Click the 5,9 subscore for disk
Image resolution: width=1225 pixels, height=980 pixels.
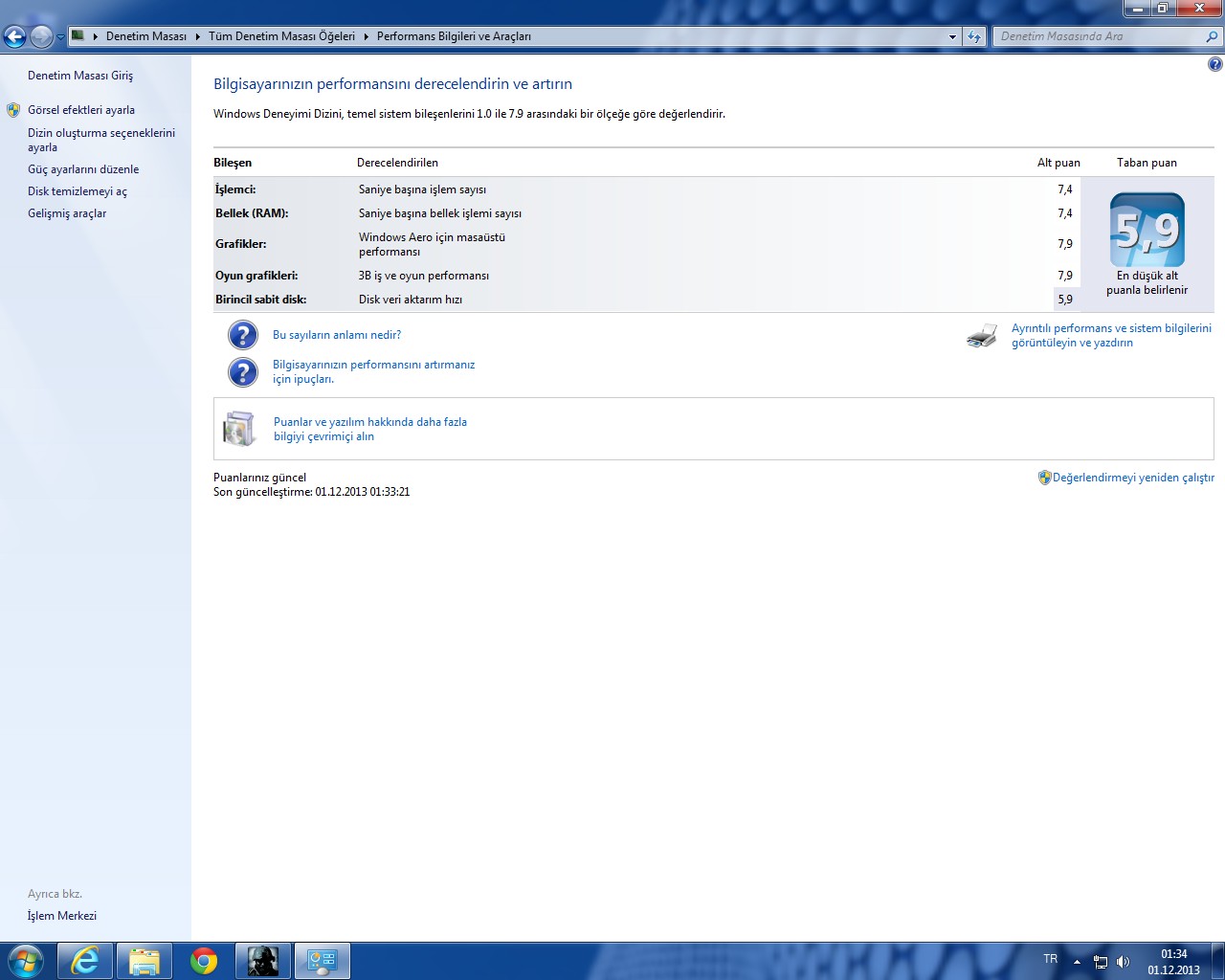coord(1065,300)
